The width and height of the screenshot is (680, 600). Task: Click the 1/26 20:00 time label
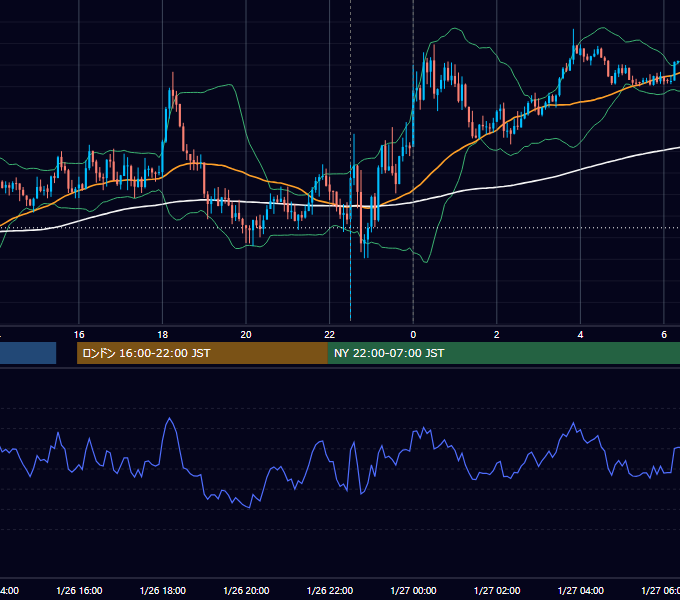pyautogui.click(x=246, y=590)
